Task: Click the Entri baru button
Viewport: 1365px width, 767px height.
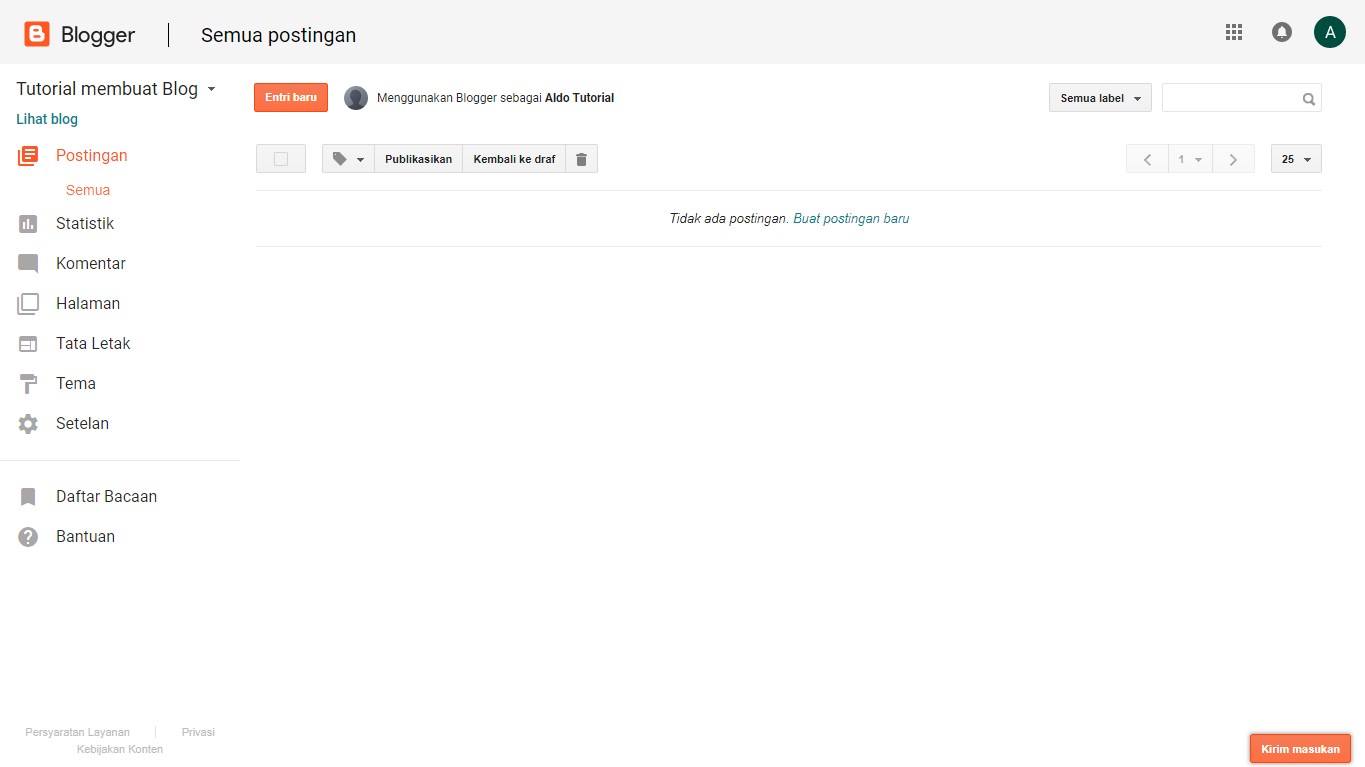Action: click(x=290, y=98)
